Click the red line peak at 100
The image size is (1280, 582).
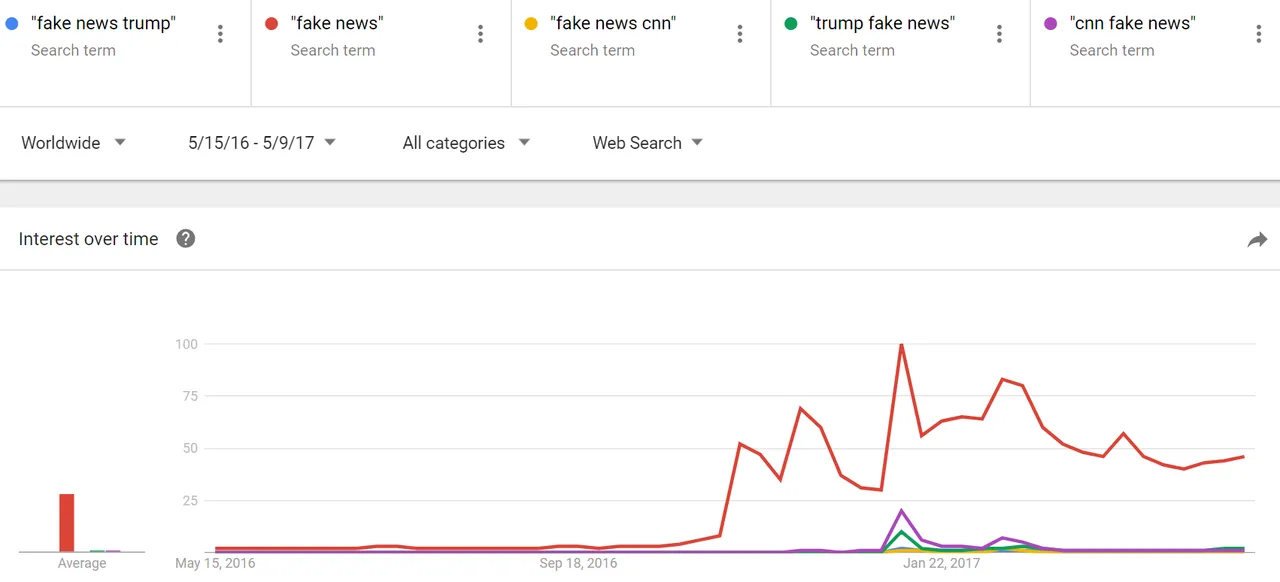click(901, 345)
